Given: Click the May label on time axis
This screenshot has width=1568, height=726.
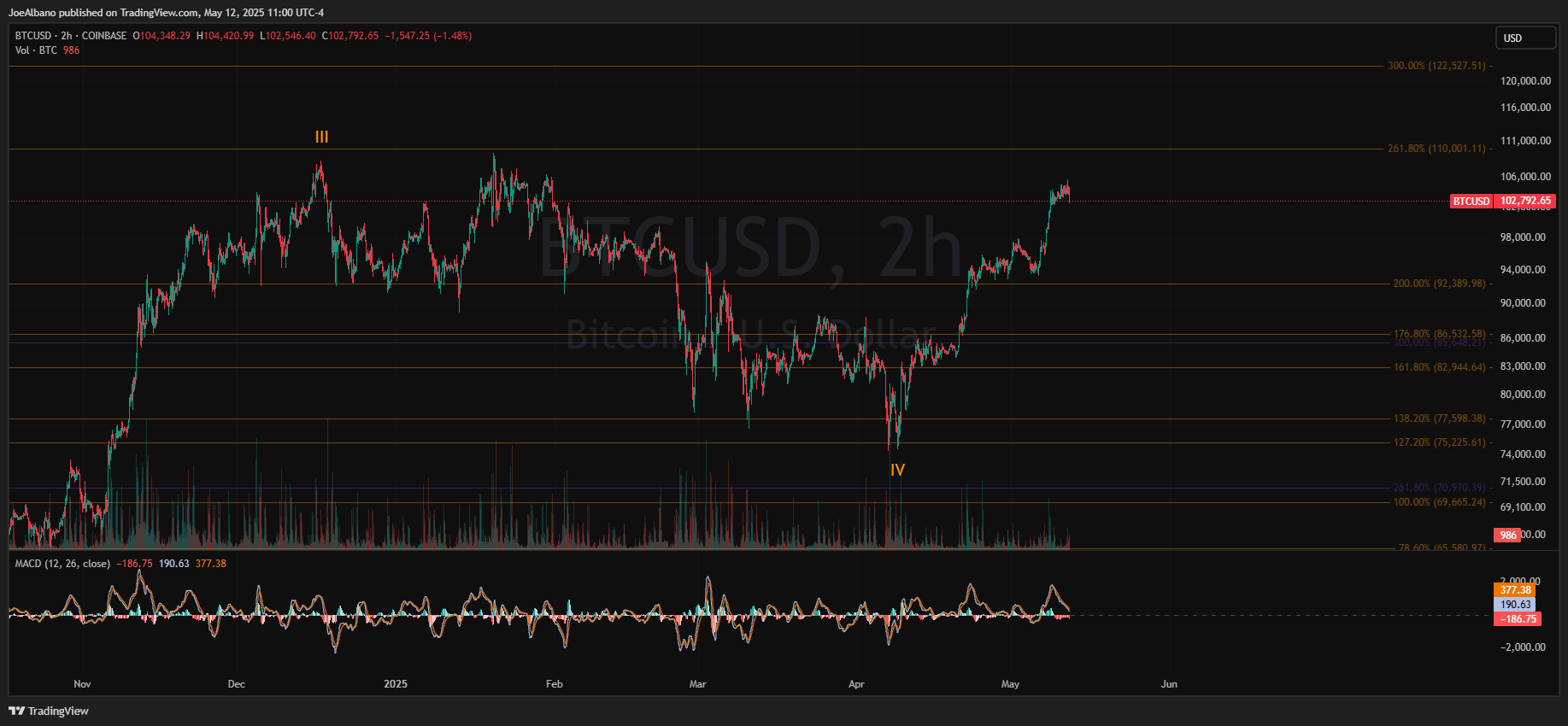Looking at the screenshot, I should tap(1011, 684).
